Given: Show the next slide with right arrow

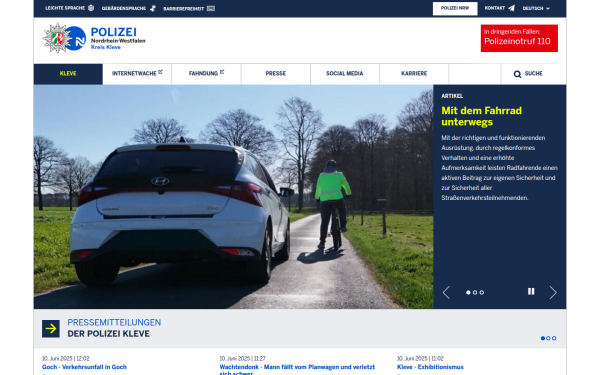Looking at the screenshot, I should pos(553,293).
